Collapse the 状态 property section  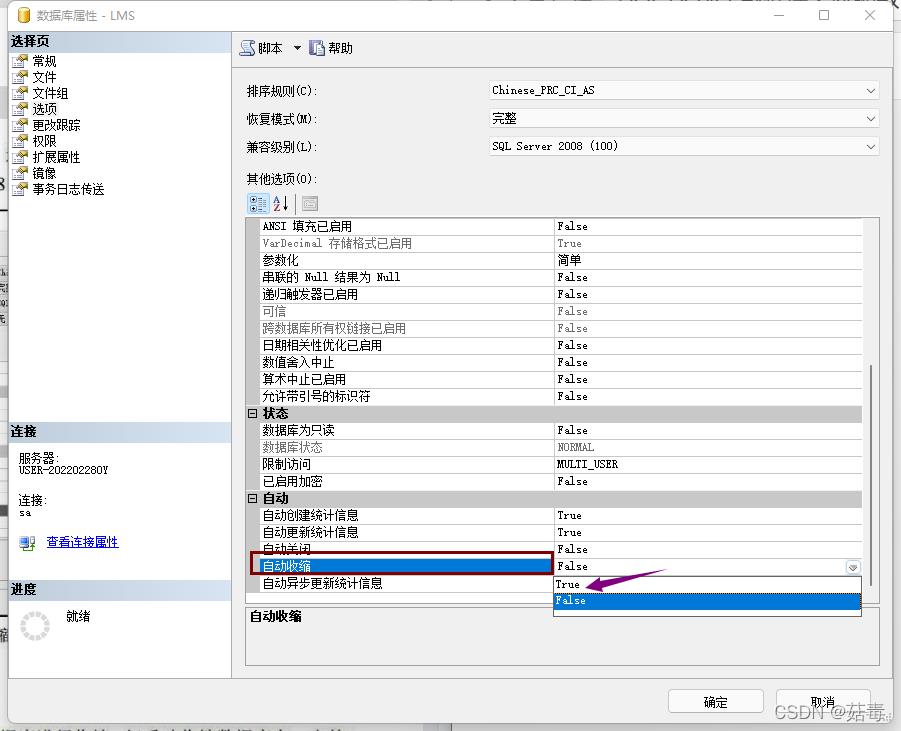[x=253, y=412]
